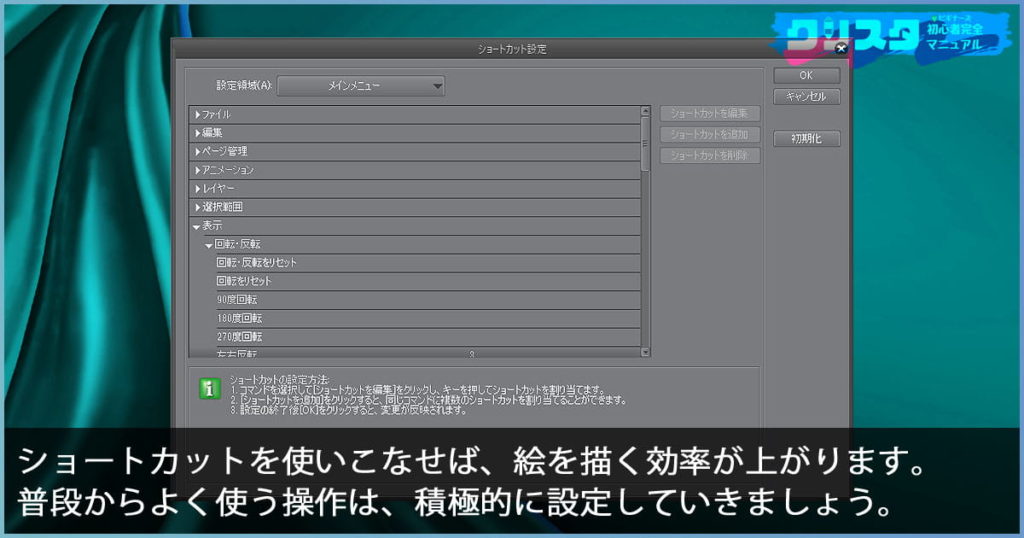Click the list scrollbar up arrow
The width and height of the screenshot is (1024, 538).
pyautogui.click(x=645, y=111)
